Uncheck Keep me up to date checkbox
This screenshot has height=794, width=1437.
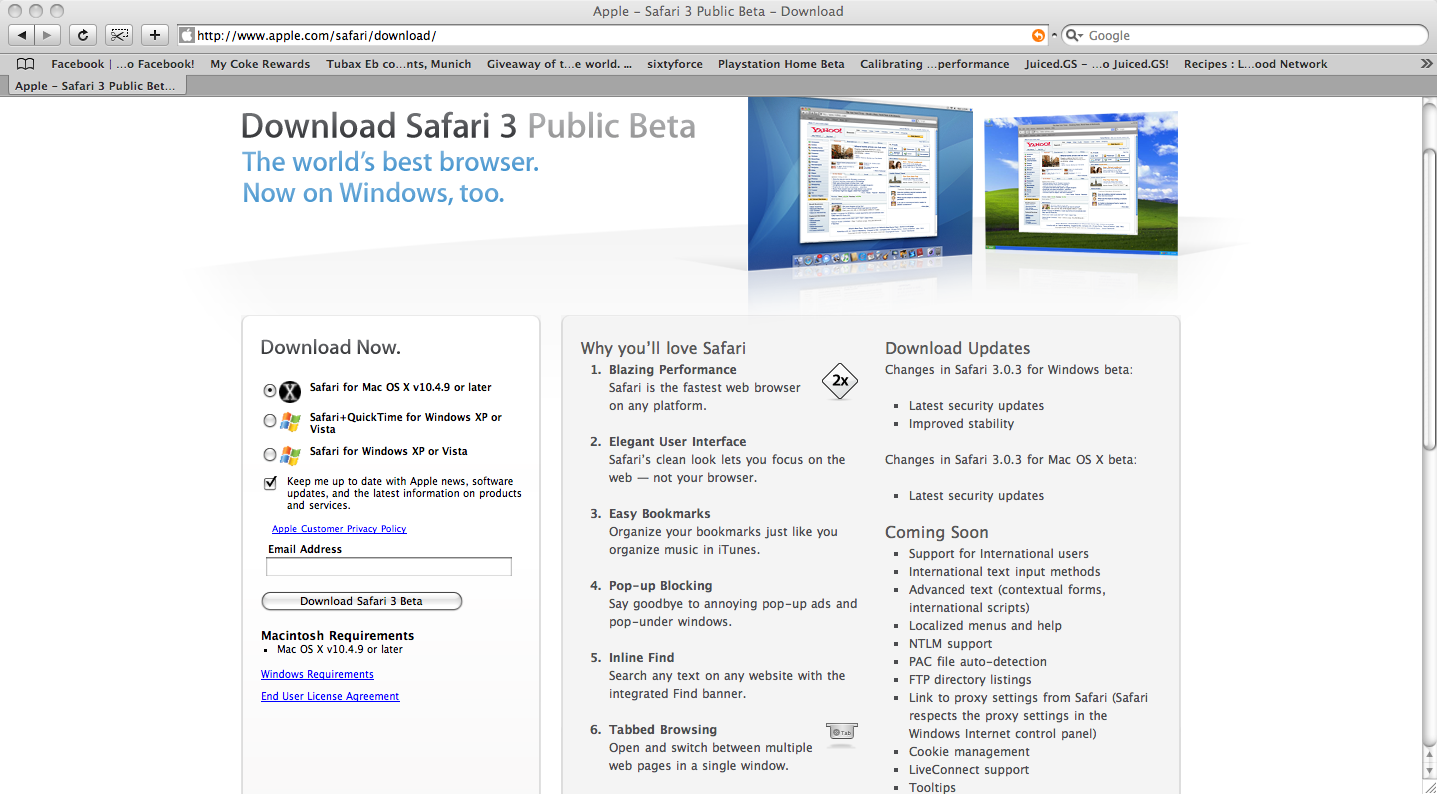pos(270,483)
